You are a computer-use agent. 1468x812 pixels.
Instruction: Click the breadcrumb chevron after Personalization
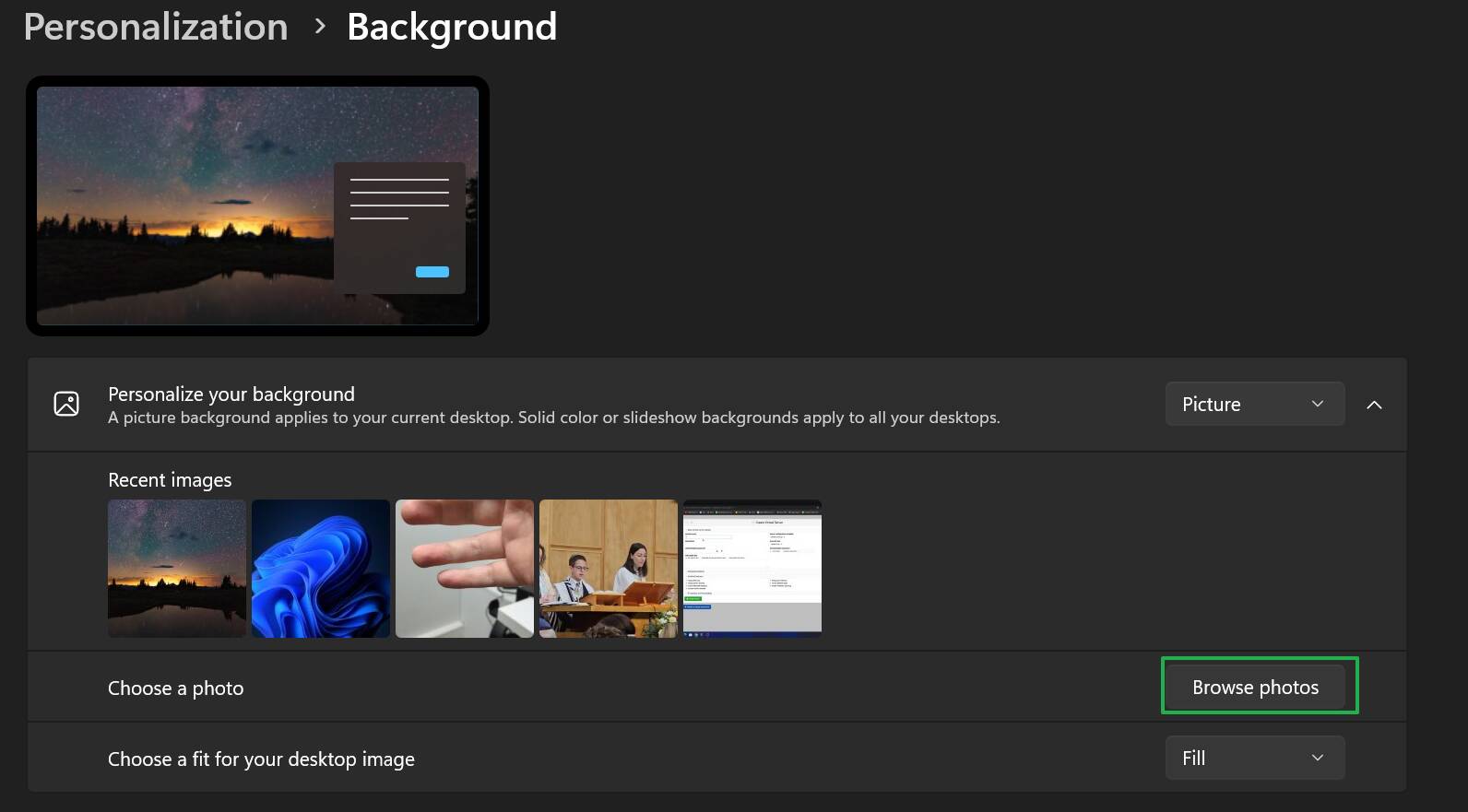[320, 27]
